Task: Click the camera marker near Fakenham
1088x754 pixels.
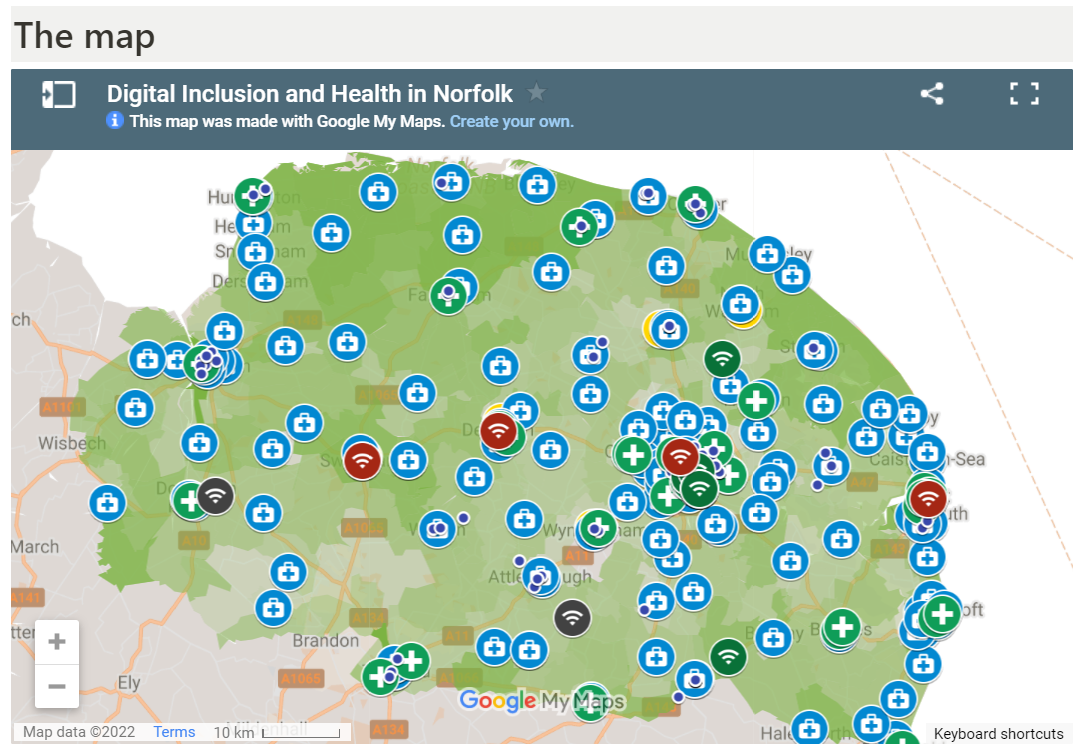Action: 450,291
